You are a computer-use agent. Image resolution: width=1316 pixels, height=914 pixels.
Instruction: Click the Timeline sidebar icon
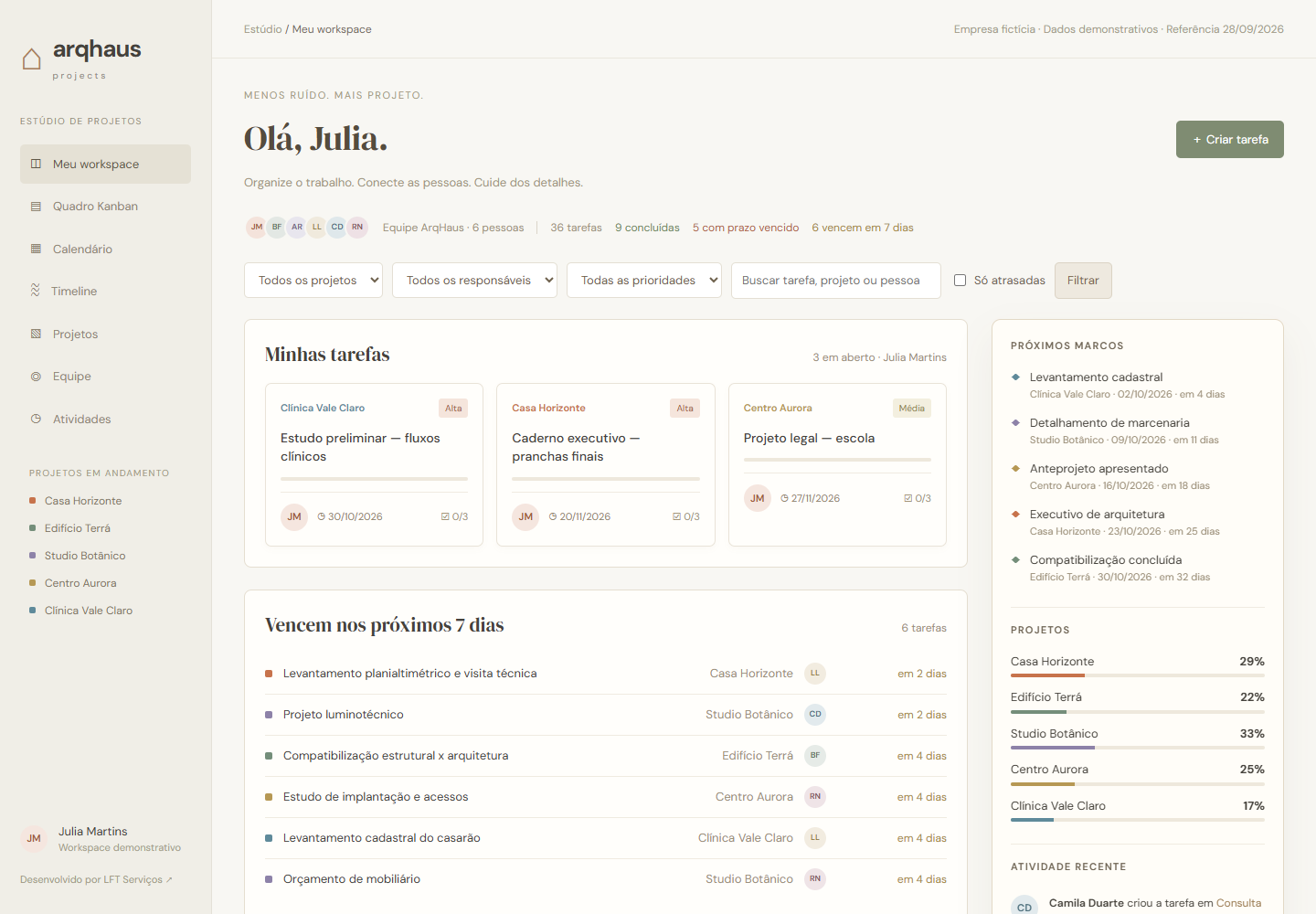[35, 291]
